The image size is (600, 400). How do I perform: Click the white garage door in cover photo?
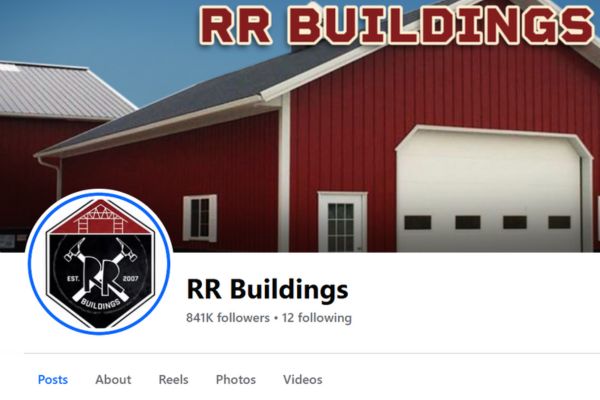494,189
